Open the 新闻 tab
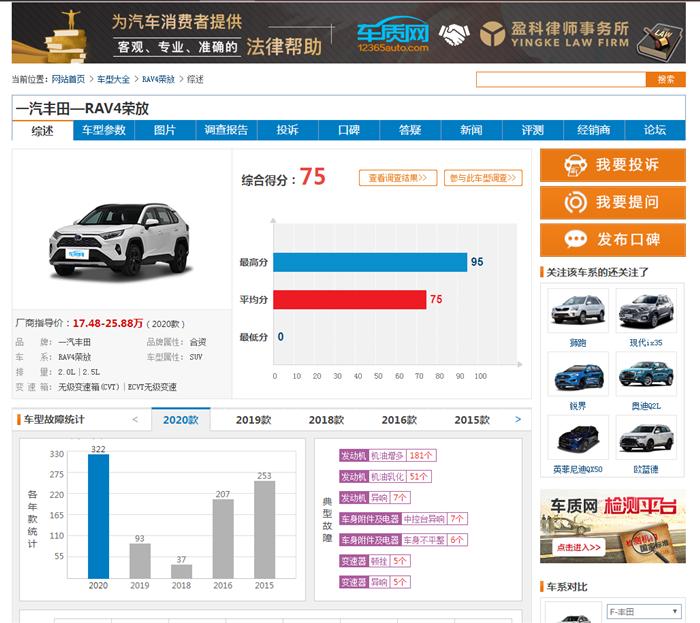Image resolution: width=700 pixels, height=623 pixels. (x=471, y=130)
